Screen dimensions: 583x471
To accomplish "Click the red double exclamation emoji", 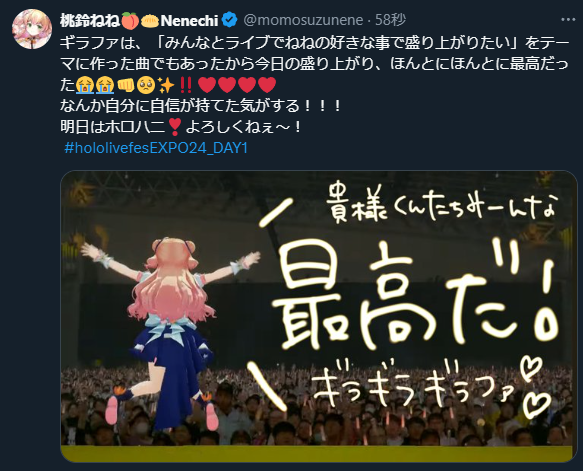I will [186, 86].
